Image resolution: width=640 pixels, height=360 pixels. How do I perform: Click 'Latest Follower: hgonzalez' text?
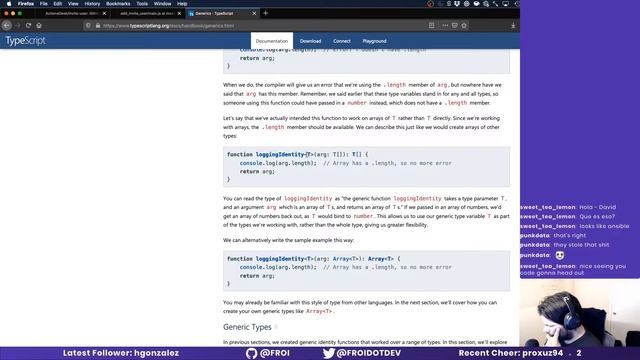pos(121,353)
